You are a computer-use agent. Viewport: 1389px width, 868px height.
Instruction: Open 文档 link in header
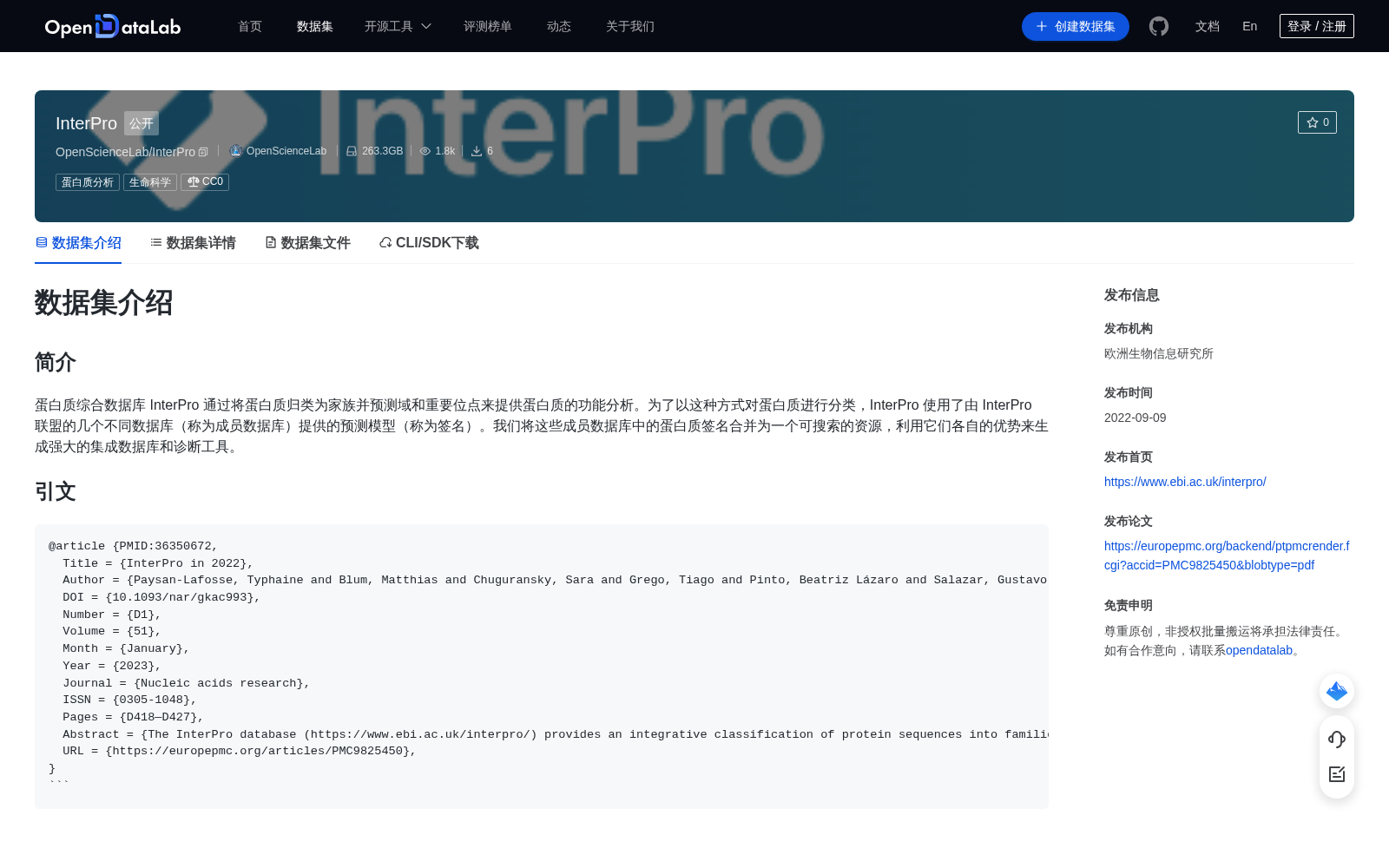click(1208, 26)
